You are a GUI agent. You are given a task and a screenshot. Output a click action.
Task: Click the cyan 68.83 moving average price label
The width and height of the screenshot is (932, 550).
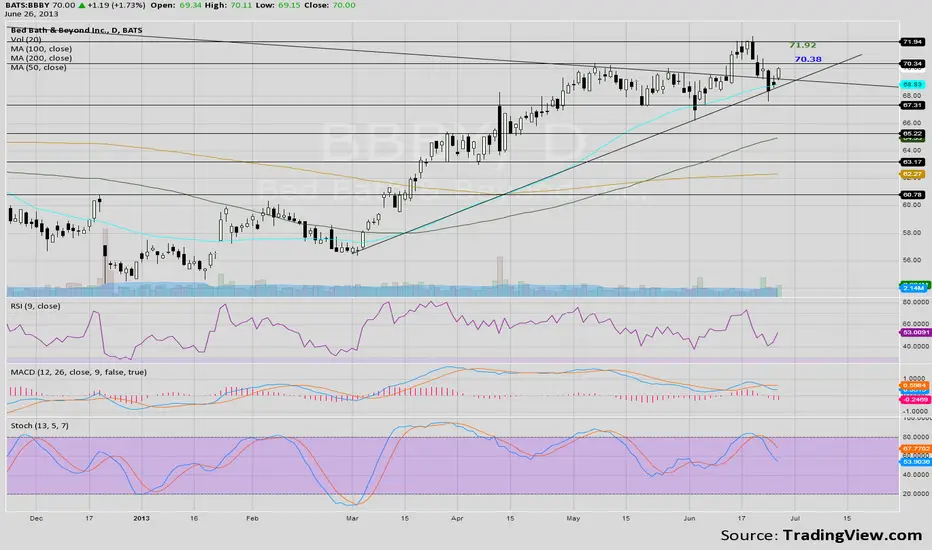pyautogui.click(x=912, y=84)
